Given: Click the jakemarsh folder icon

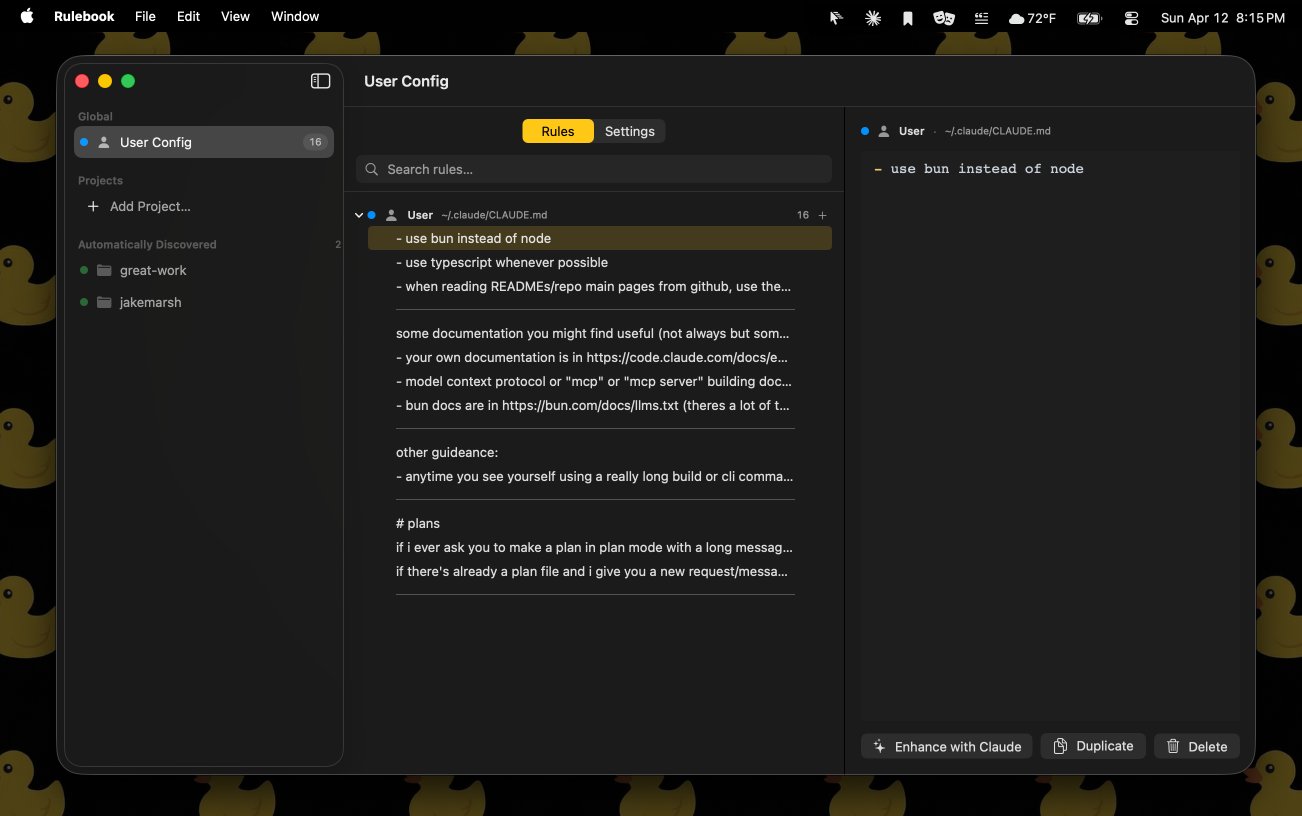Looking at the screenshot, I should click(104, 302).
